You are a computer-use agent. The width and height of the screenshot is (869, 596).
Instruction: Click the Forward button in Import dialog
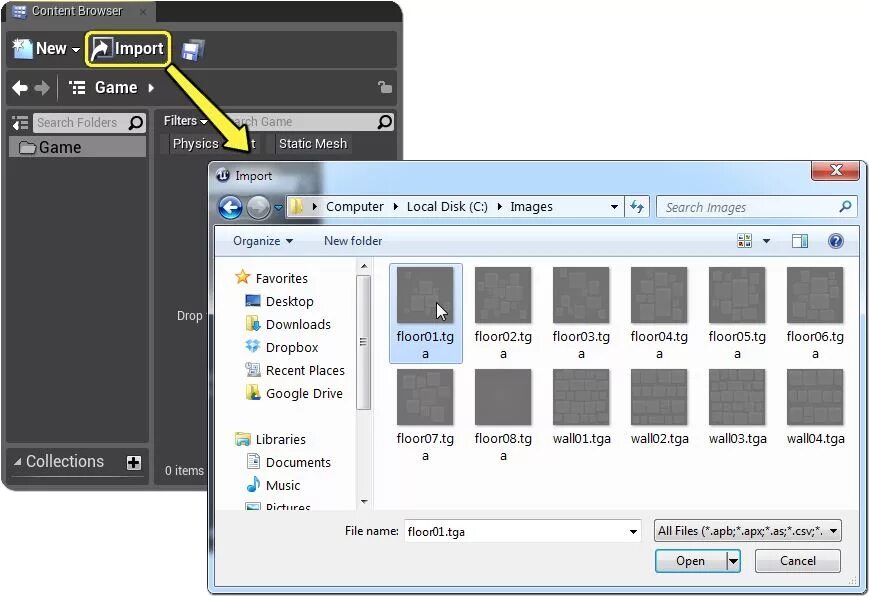click(x=258, y=207)
